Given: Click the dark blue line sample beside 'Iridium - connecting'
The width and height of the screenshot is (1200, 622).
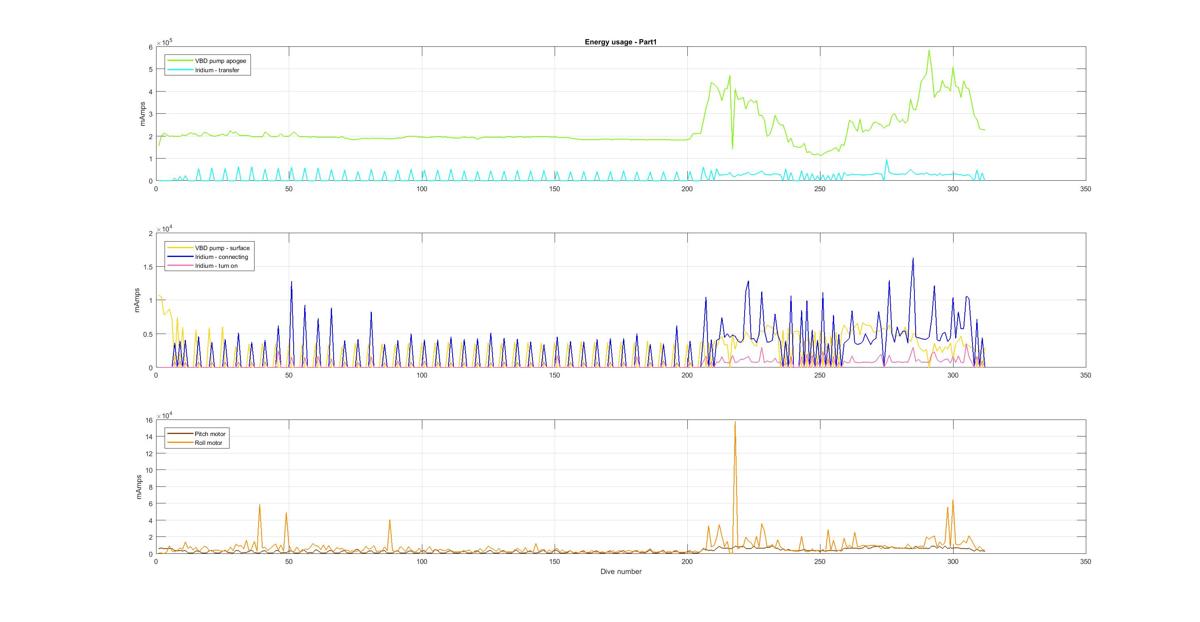Looking at the screenshot, I should (180, 257).
